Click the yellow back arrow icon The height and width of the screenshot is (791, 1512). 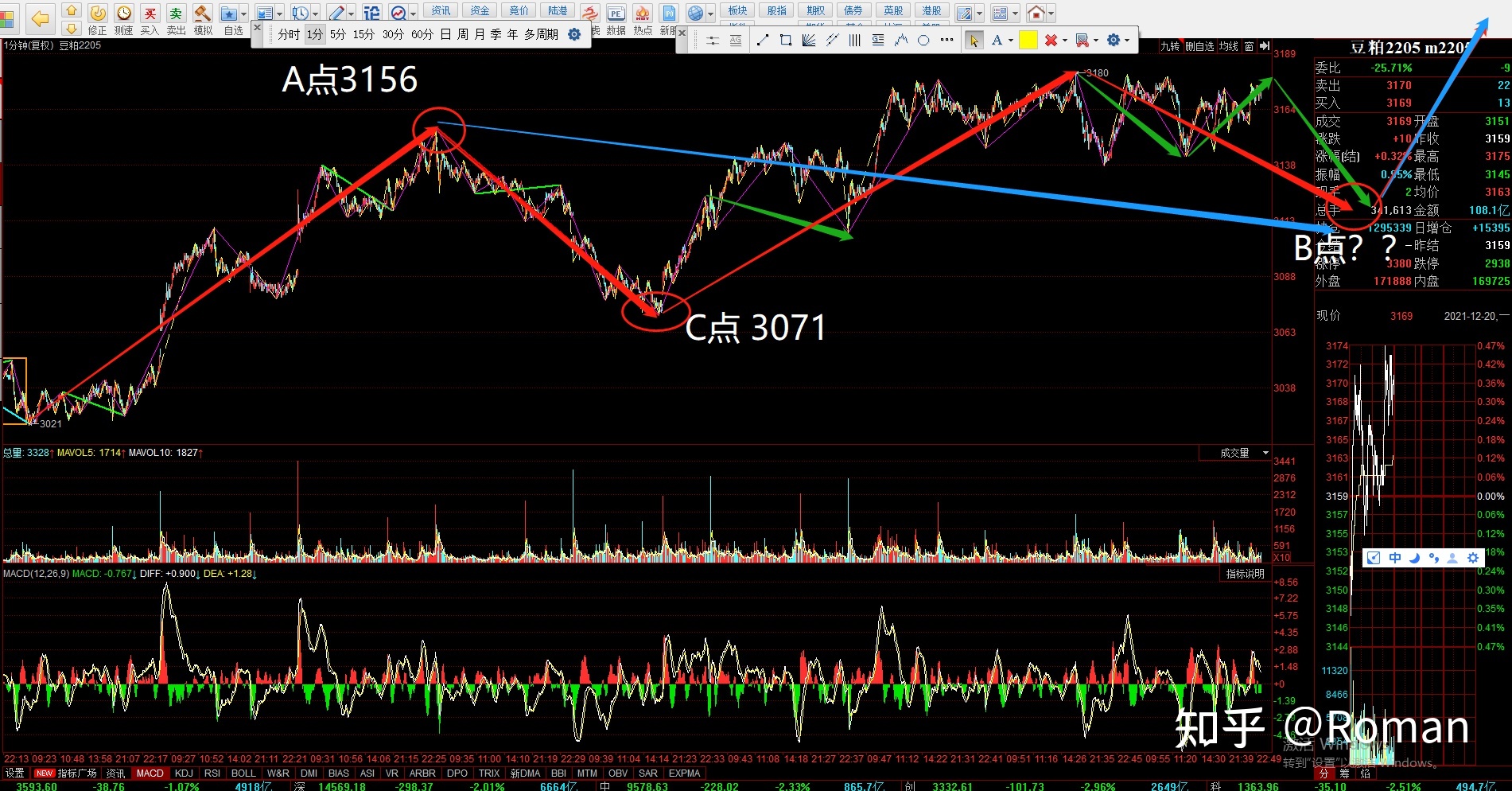click(x=39, y=18)
